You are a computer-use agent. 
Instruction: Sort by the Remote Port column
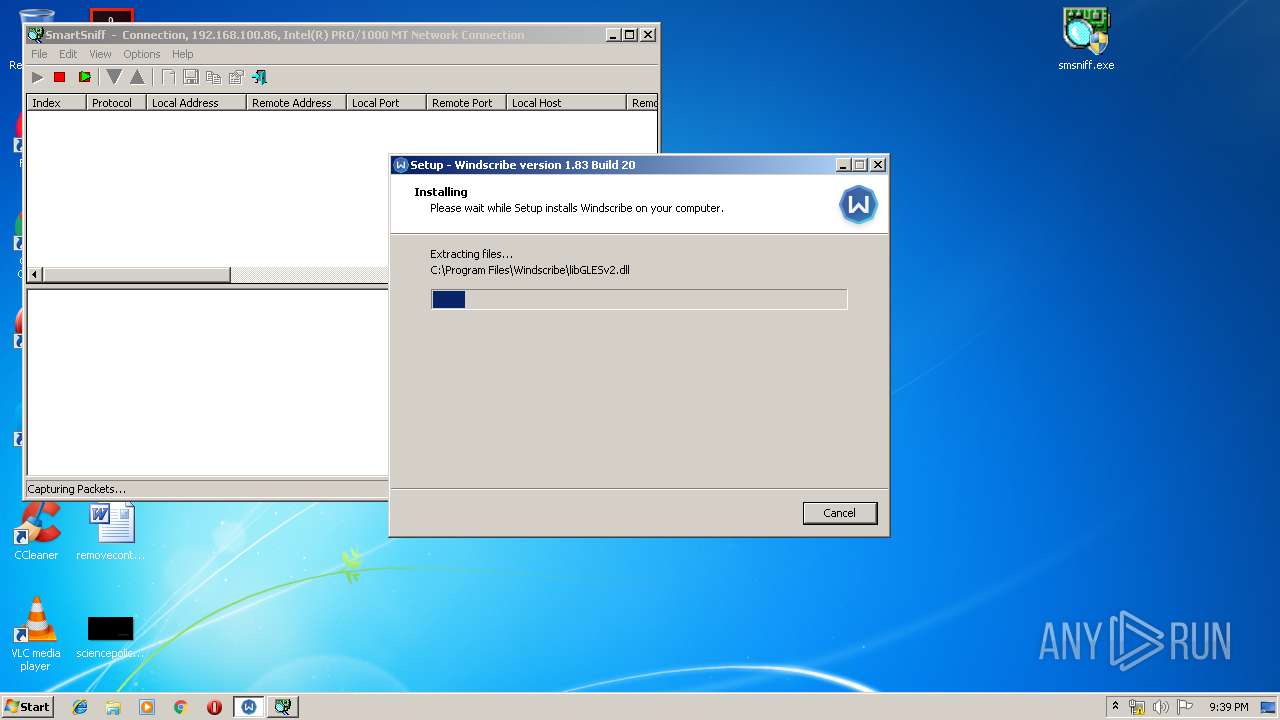pyautogui.click(x=466, y=103)
